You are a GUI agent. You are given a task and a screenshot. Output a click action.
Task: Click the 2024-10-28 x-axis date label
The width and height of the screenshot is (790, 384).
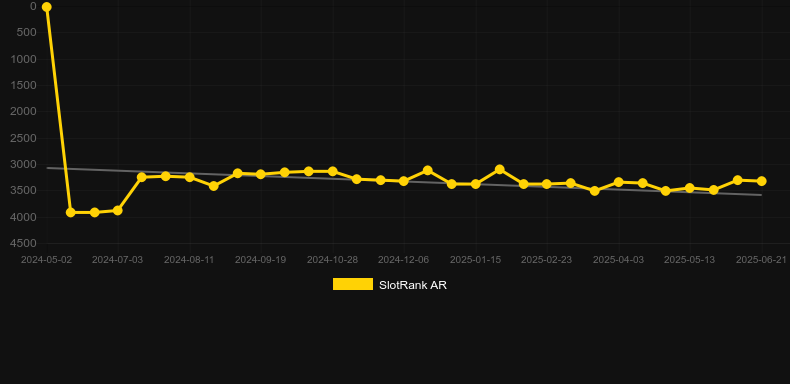point(333,260)
